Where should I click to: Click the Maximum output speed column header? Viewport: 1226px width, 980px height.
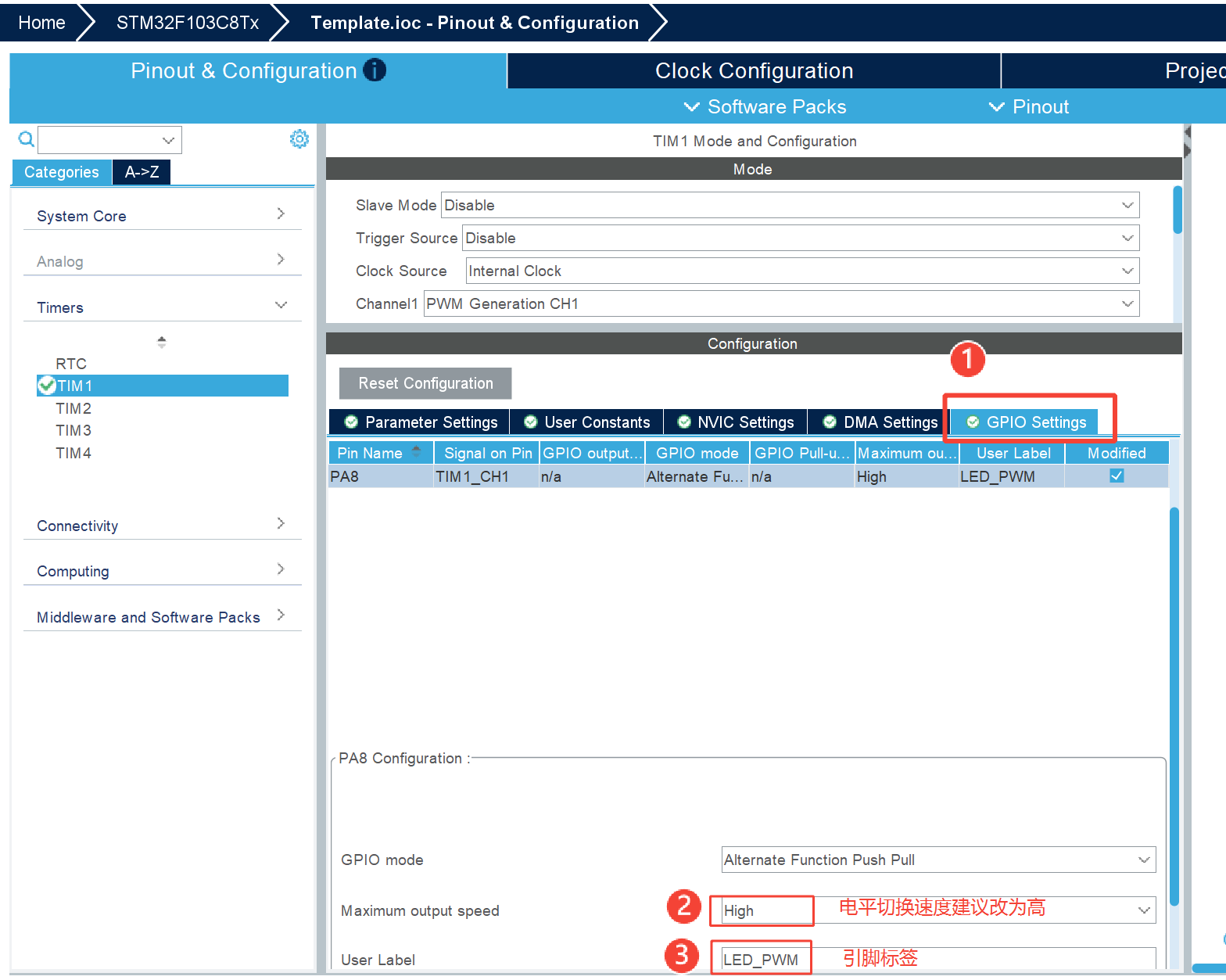click(906, 453)
